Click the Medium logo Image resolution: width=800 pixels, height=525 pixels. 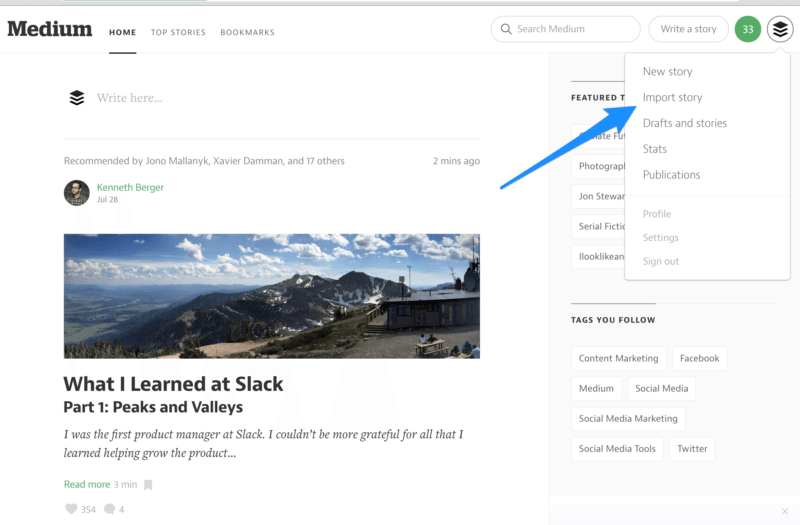pos(49,29)
